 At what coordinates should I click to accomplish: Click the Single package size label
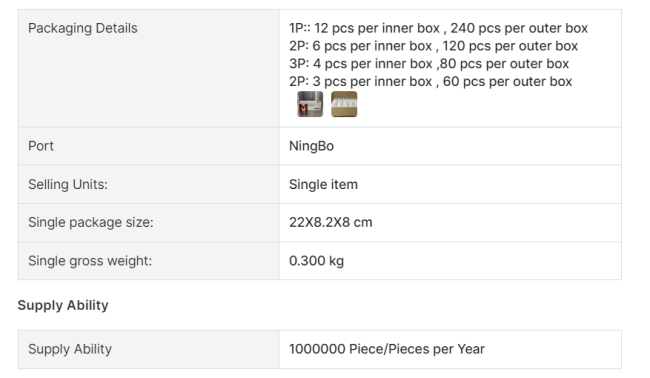[x=90, y=223]
